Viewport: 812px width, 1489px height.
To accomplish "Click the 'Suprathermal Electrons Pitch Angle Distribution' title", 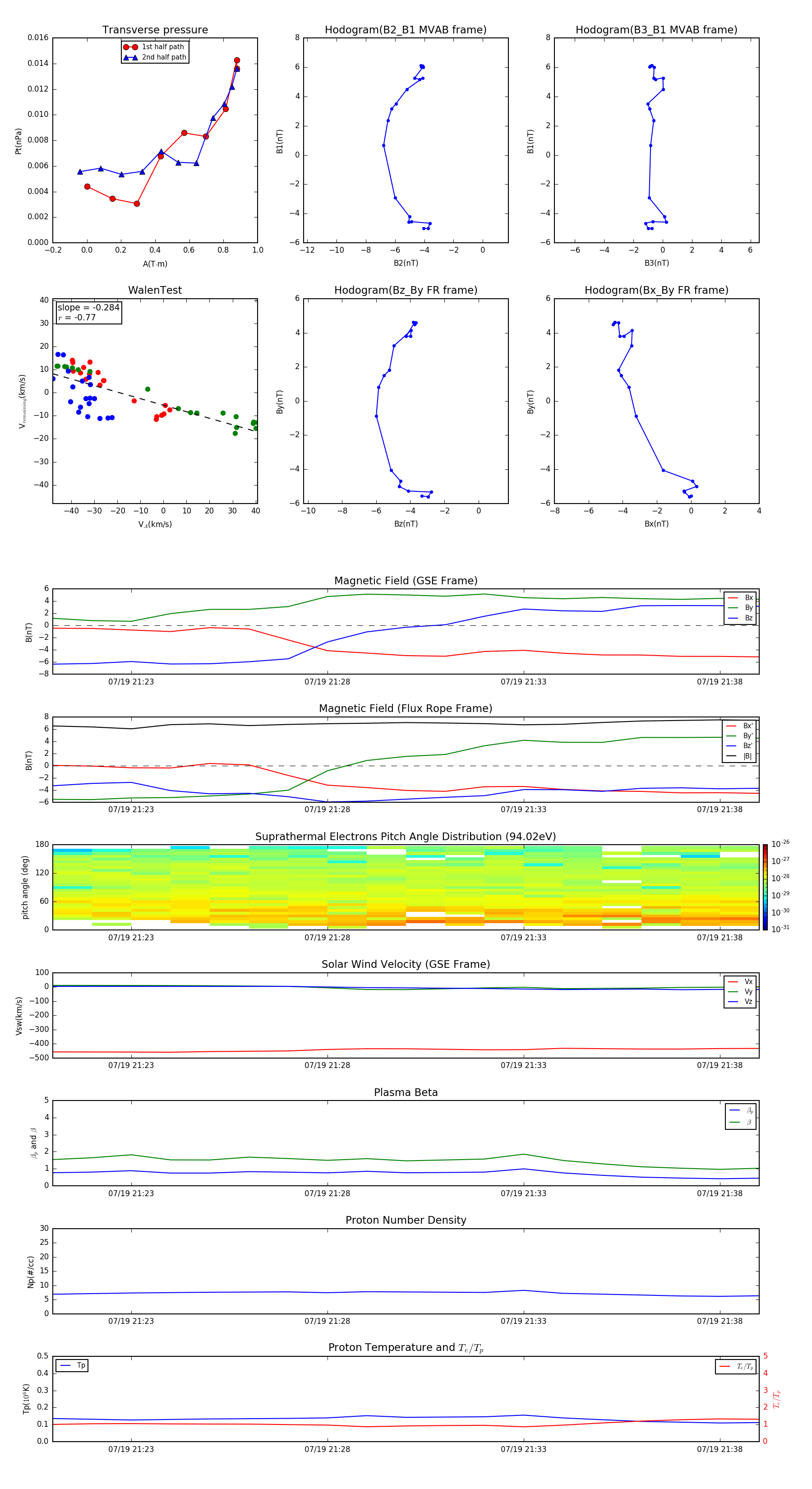I will coord(406,837).
